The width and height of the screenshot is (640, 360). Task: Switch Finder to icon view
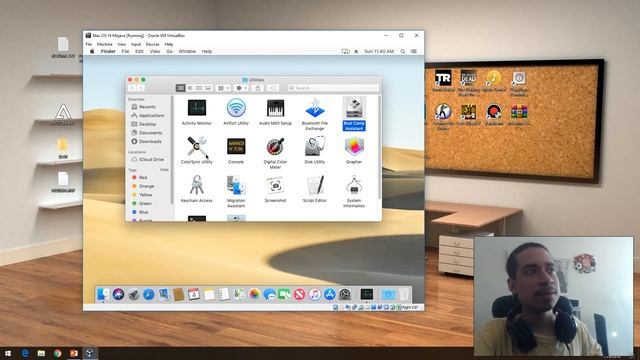pyautogui.click(x=180, y=88)
